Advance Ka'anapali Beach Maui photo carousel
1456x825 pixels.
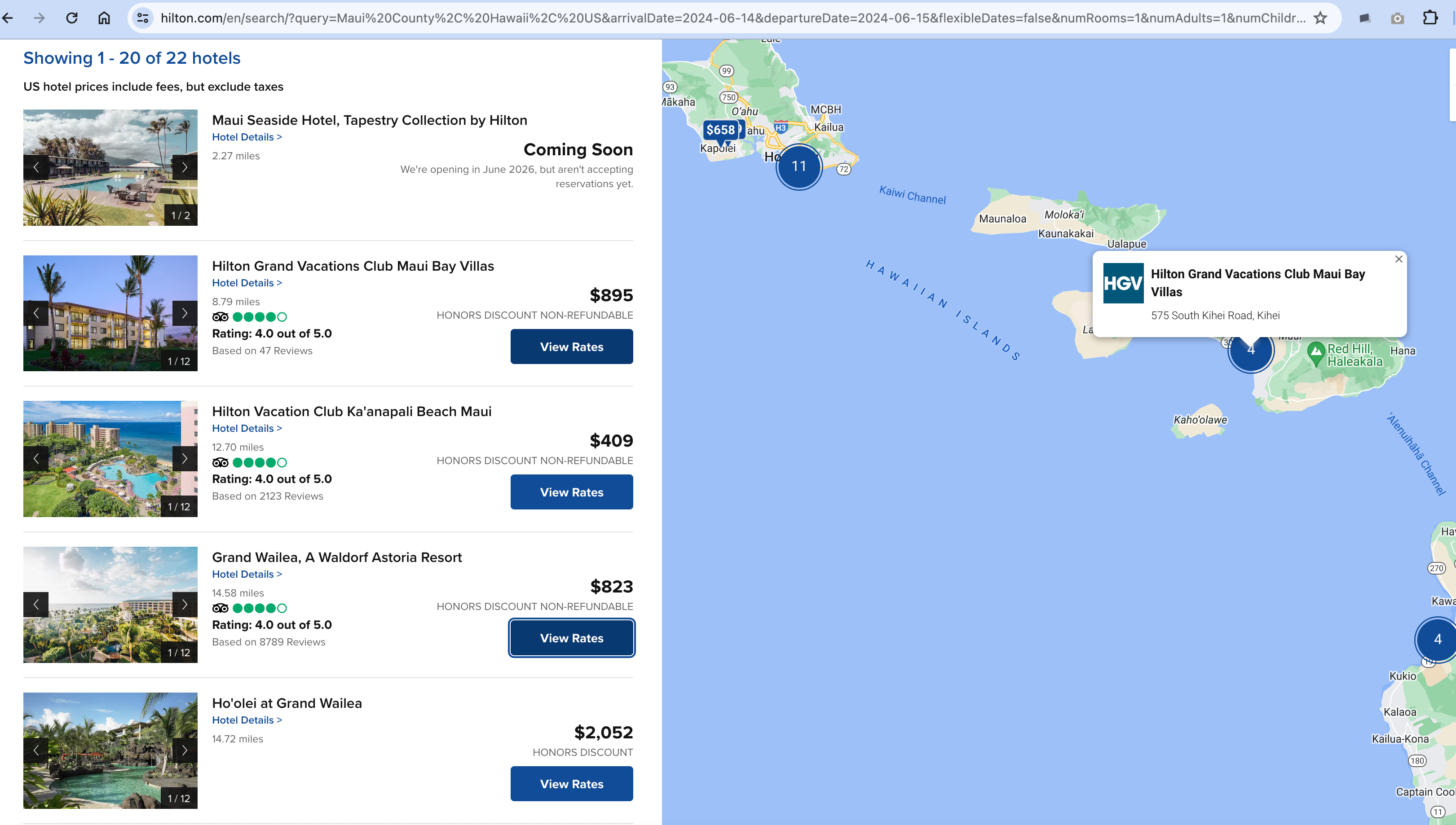tap(184, 458)
